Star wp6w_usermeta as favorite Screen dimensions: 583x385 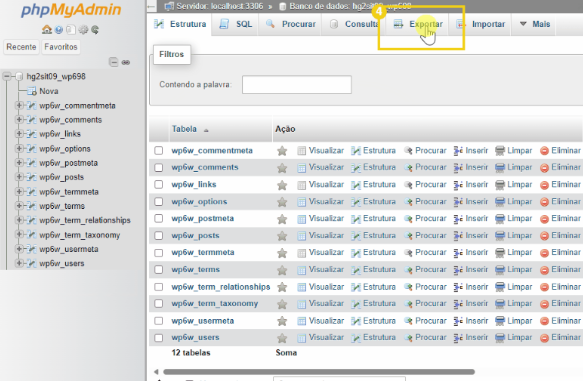click(x=282, y=321)
